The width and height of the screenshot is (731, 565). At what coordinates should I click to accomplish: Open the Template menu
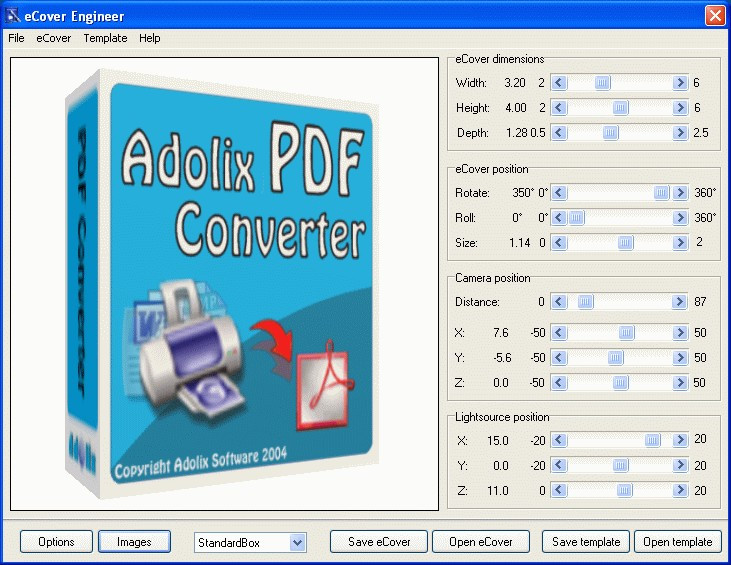pyautogui.click(x=105, y=38)
